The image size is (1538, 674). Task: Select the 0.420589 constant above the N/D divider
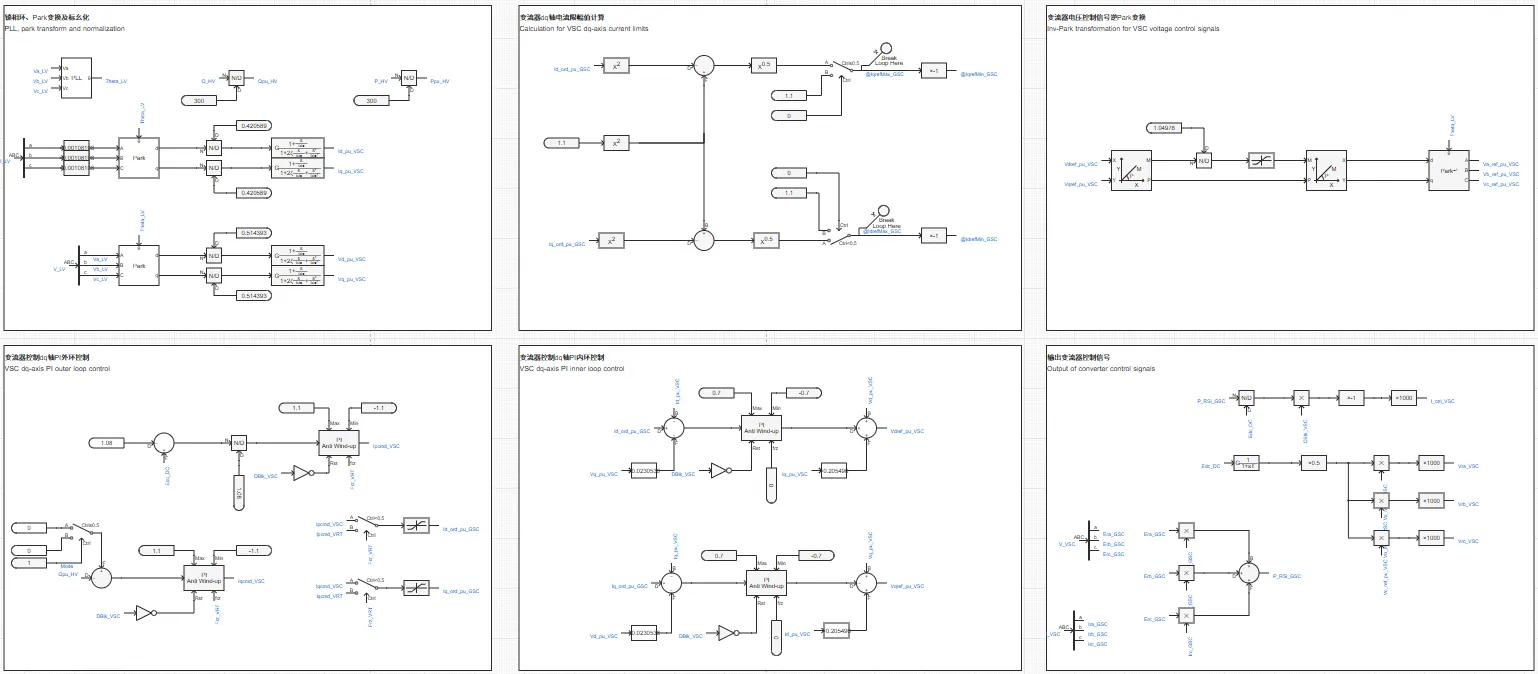pos(253,125)
